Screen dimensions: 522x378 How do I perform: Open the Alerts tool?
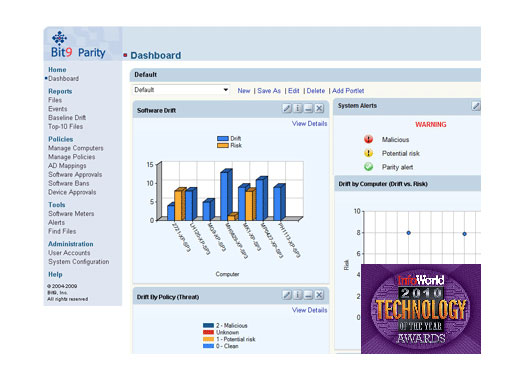(56, 223)
